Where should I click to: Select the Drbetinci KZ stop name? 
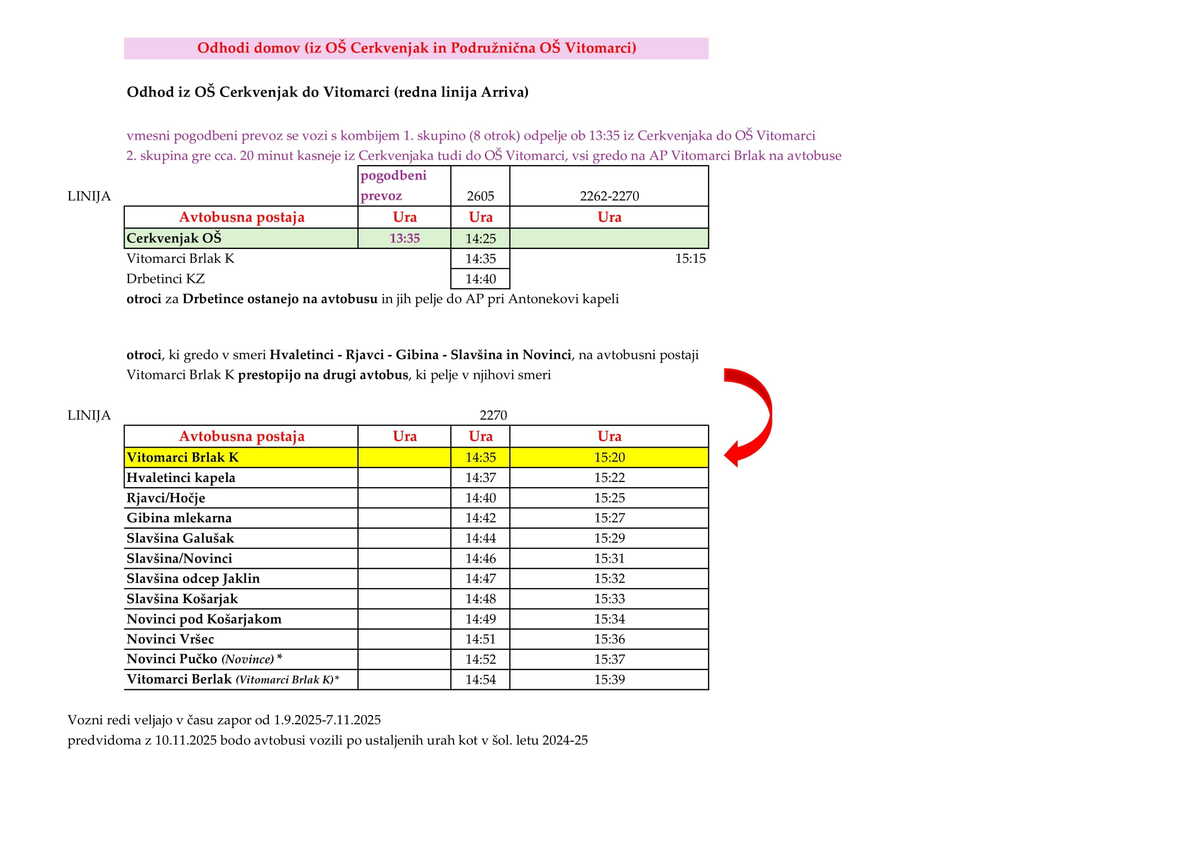(x=166, y=279)
